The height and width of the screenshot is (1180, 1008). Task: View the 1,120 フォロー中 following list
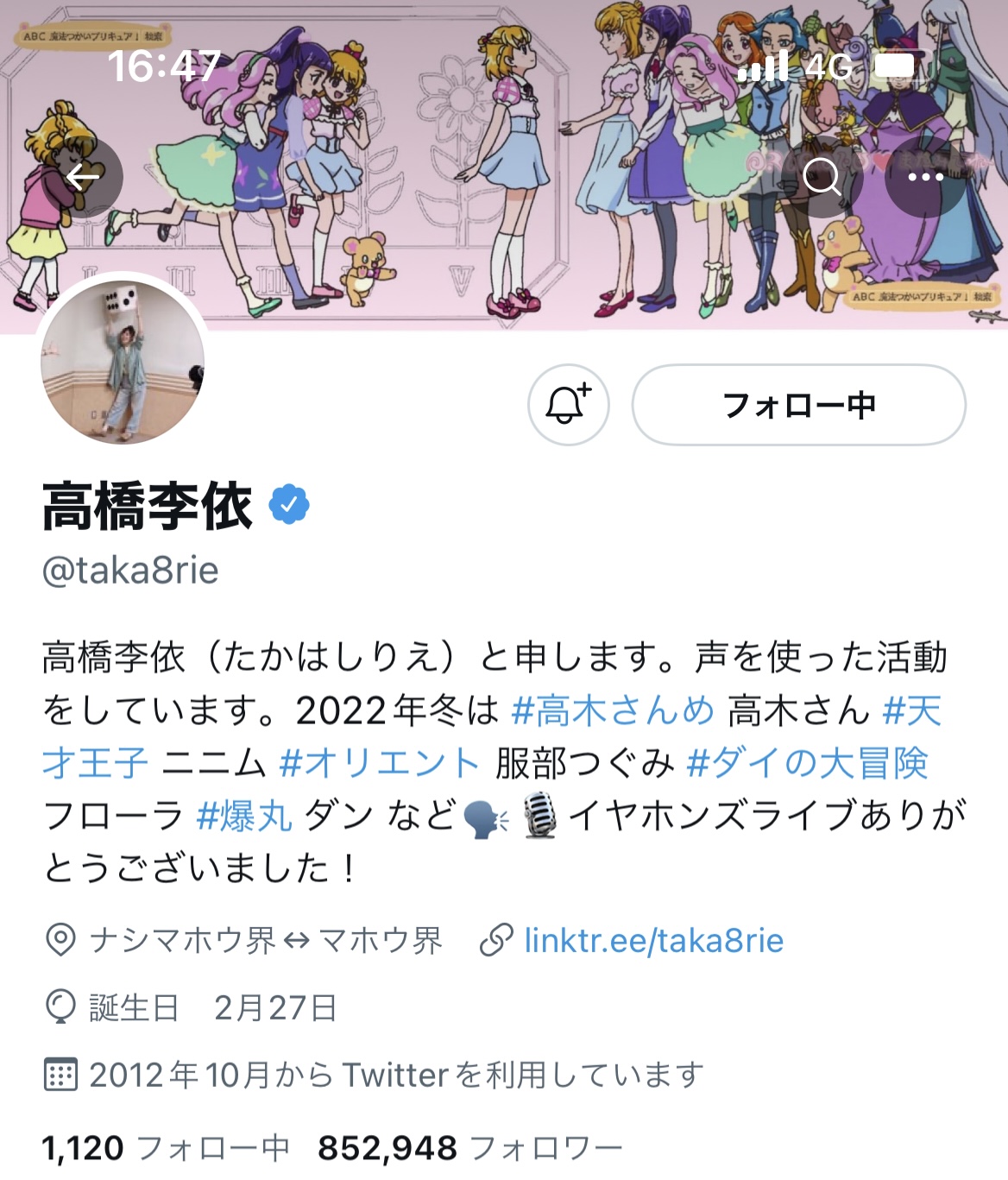point(166,1148)
